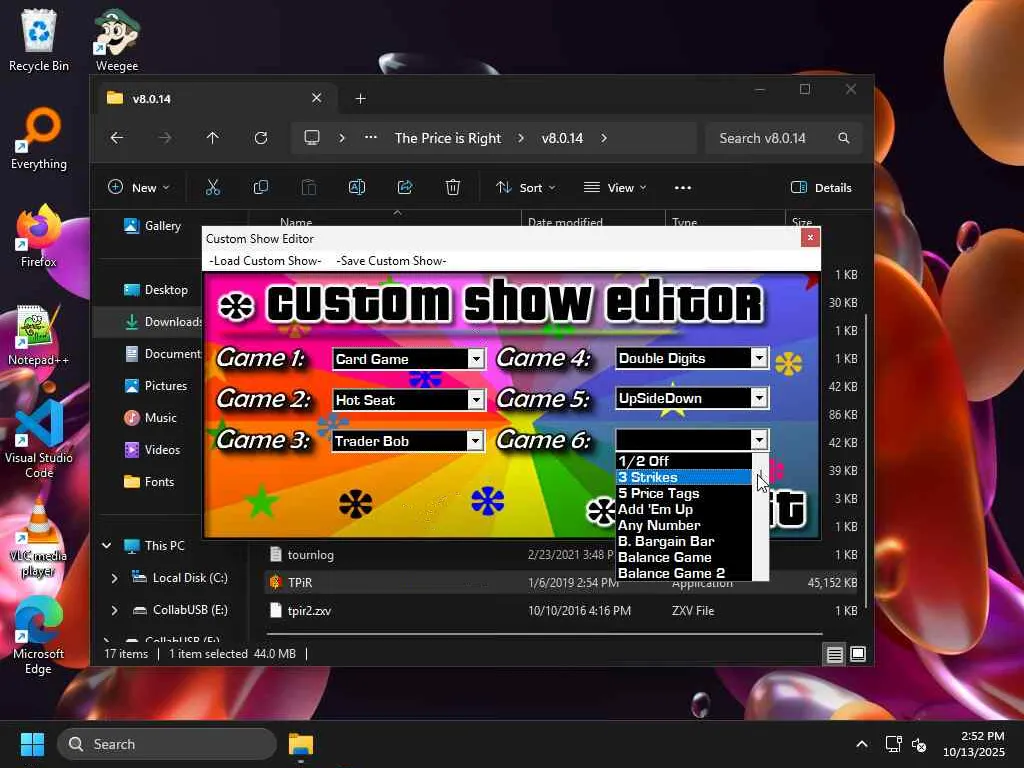Go back using the Explorer back arrow
The image size is (1024, 768).
(x=117, y=138)
